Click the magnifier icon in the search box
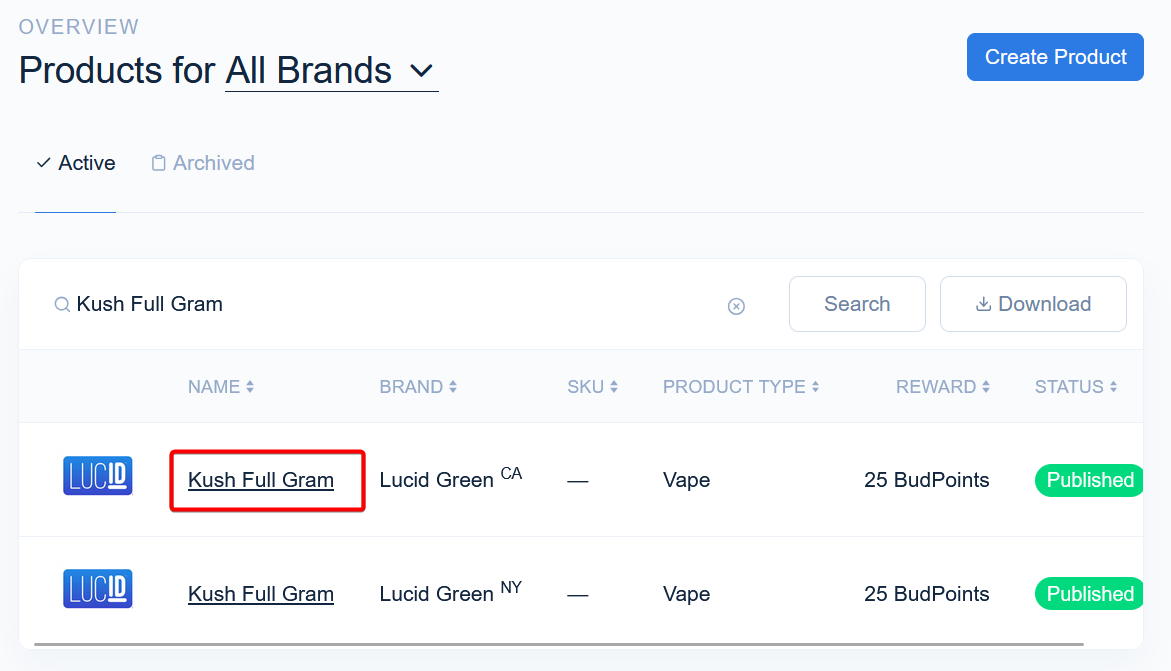The width and height of the screenshot is (1171, 671). tap(62, 305)
